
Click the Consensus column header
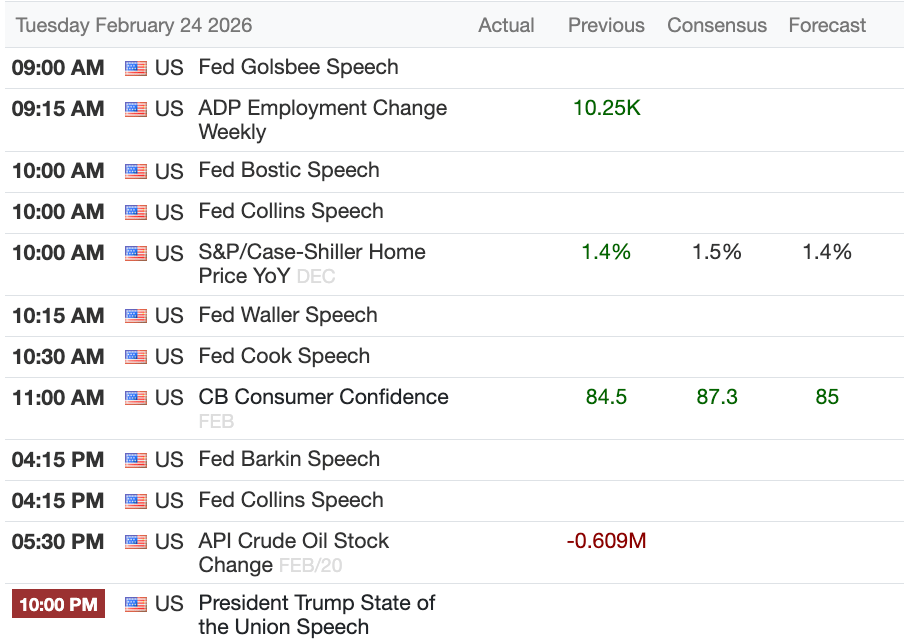(x=717, y=25)
